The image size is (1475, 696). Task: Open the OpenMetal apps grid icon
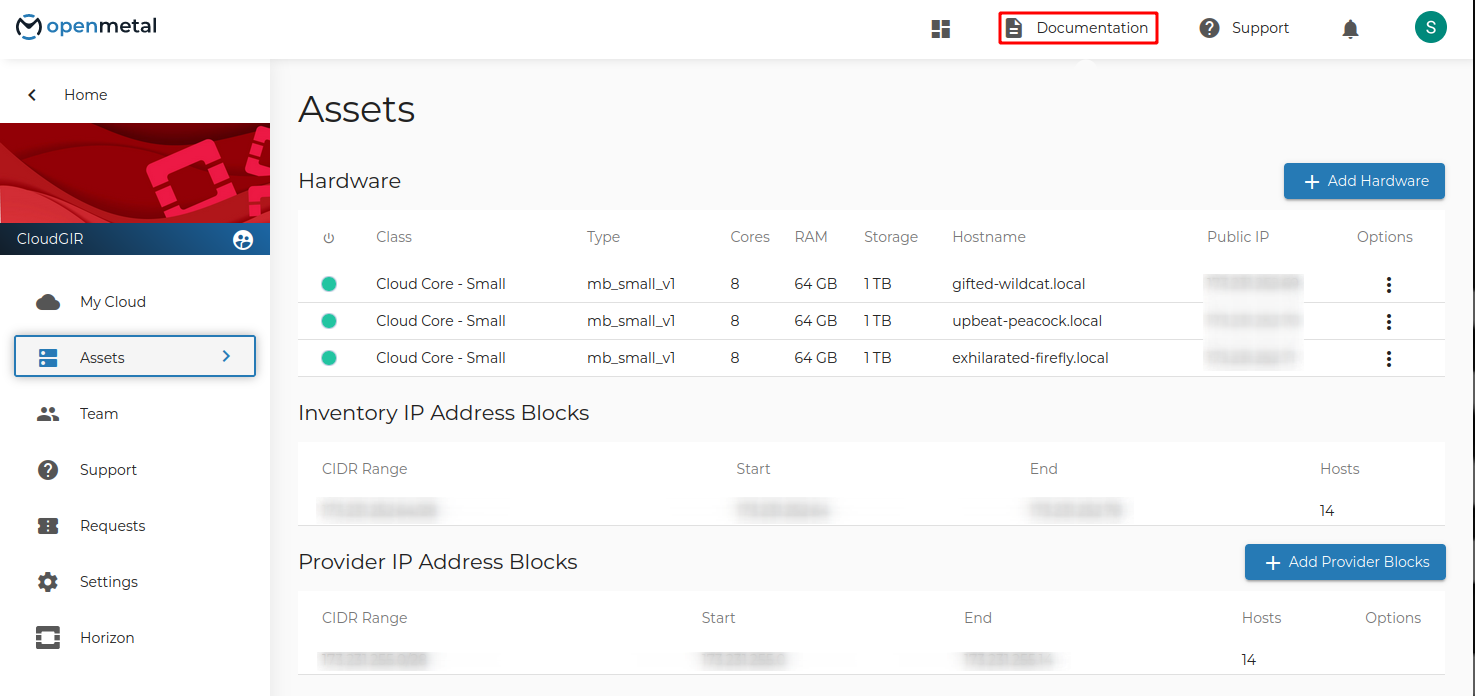tap(940, 28)
